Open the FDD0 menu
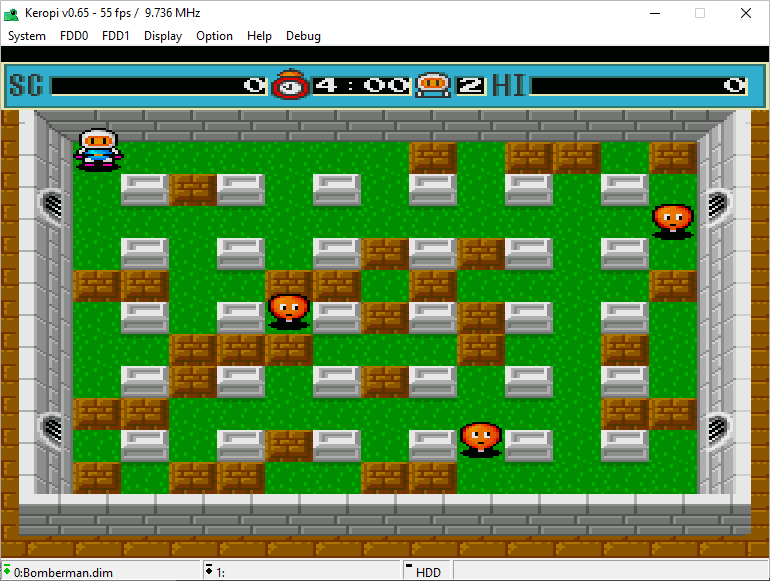Viewport: 770px width, 581px height. 74,36
